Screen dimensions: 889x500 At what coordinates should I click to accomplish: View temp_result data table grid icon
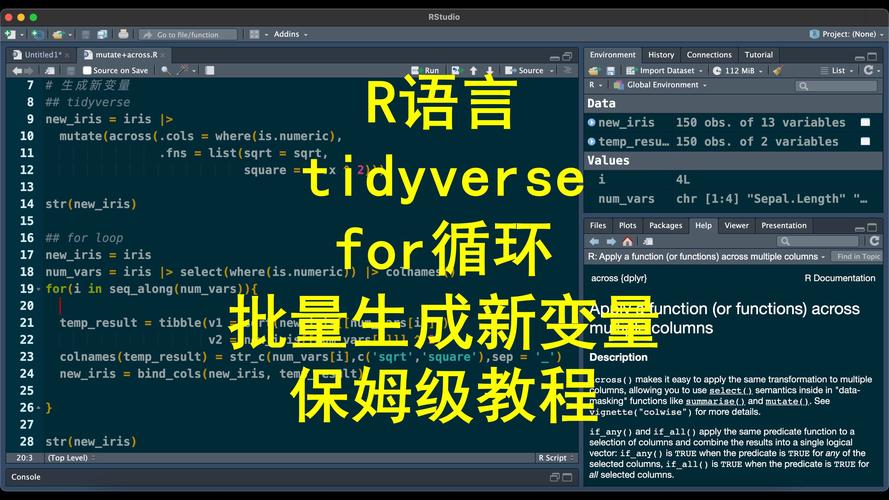pos(865,142)
